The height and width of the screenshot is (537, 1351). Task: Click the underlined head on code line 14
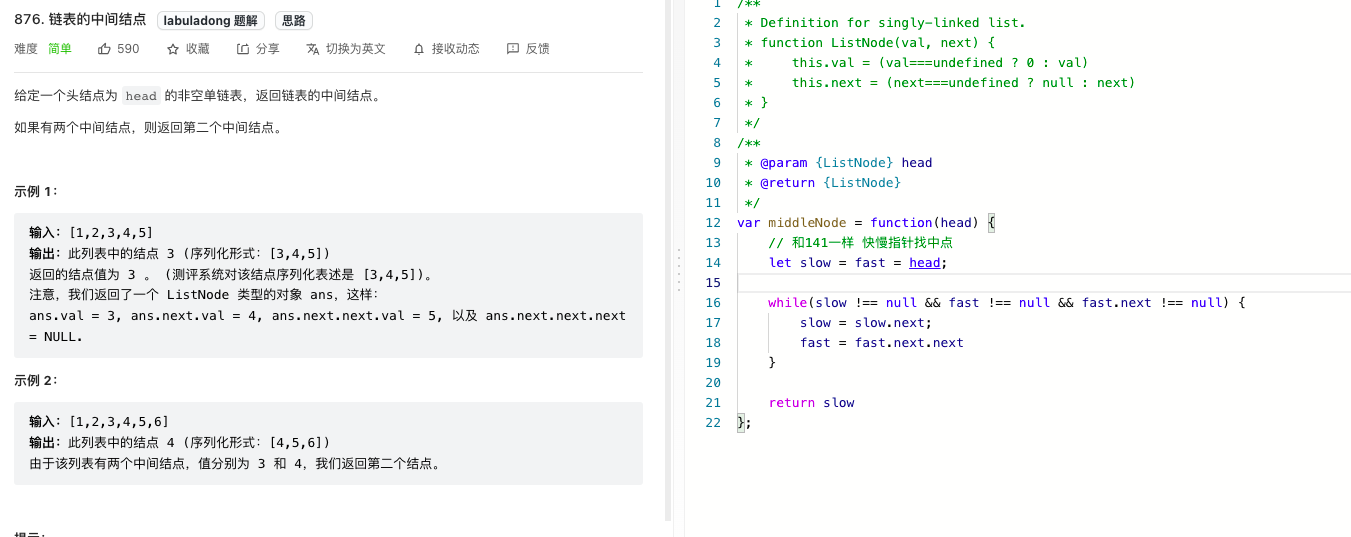click(925, 263)
